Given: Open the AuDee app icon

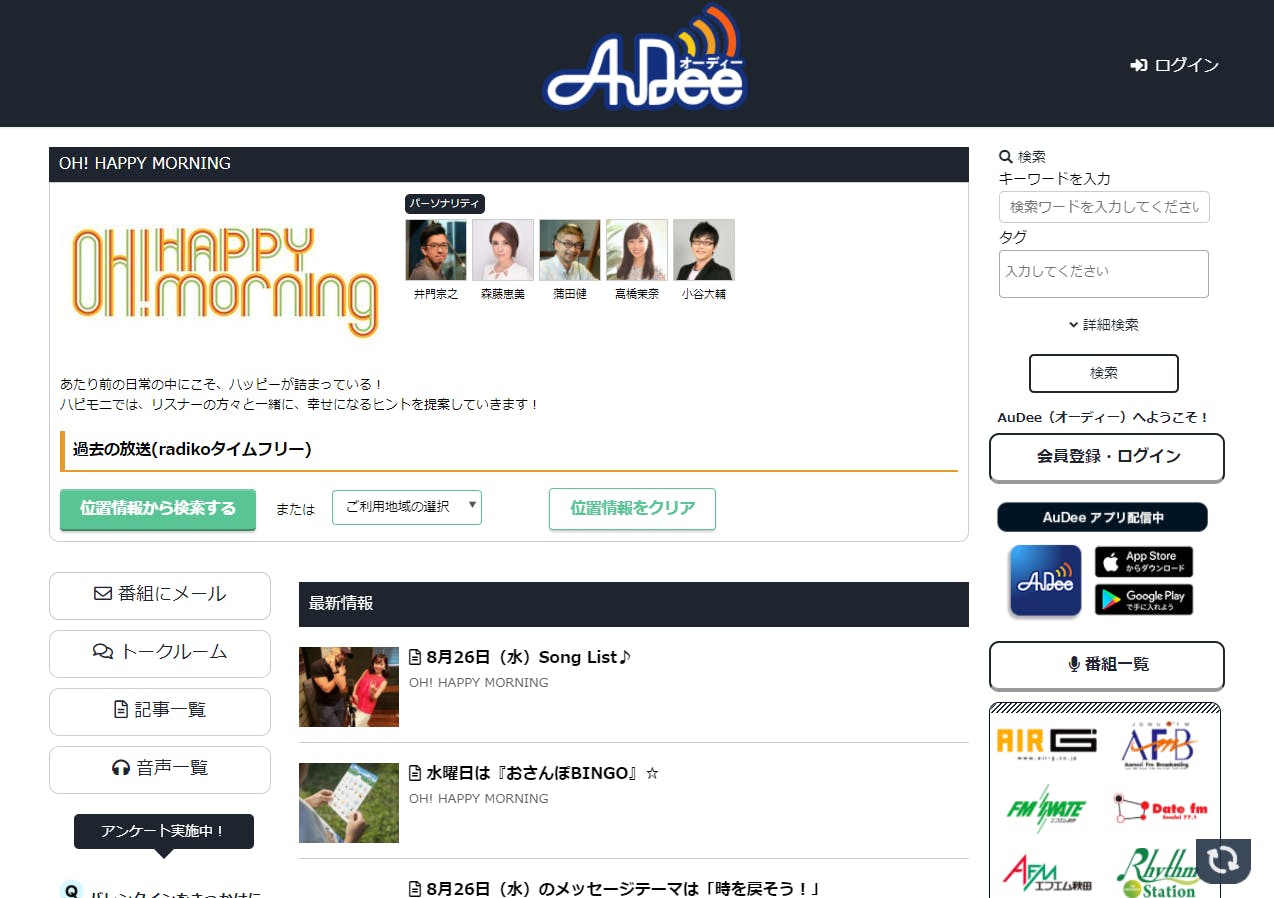Looking at the screenshot, I should click(x=1045, y=580).
